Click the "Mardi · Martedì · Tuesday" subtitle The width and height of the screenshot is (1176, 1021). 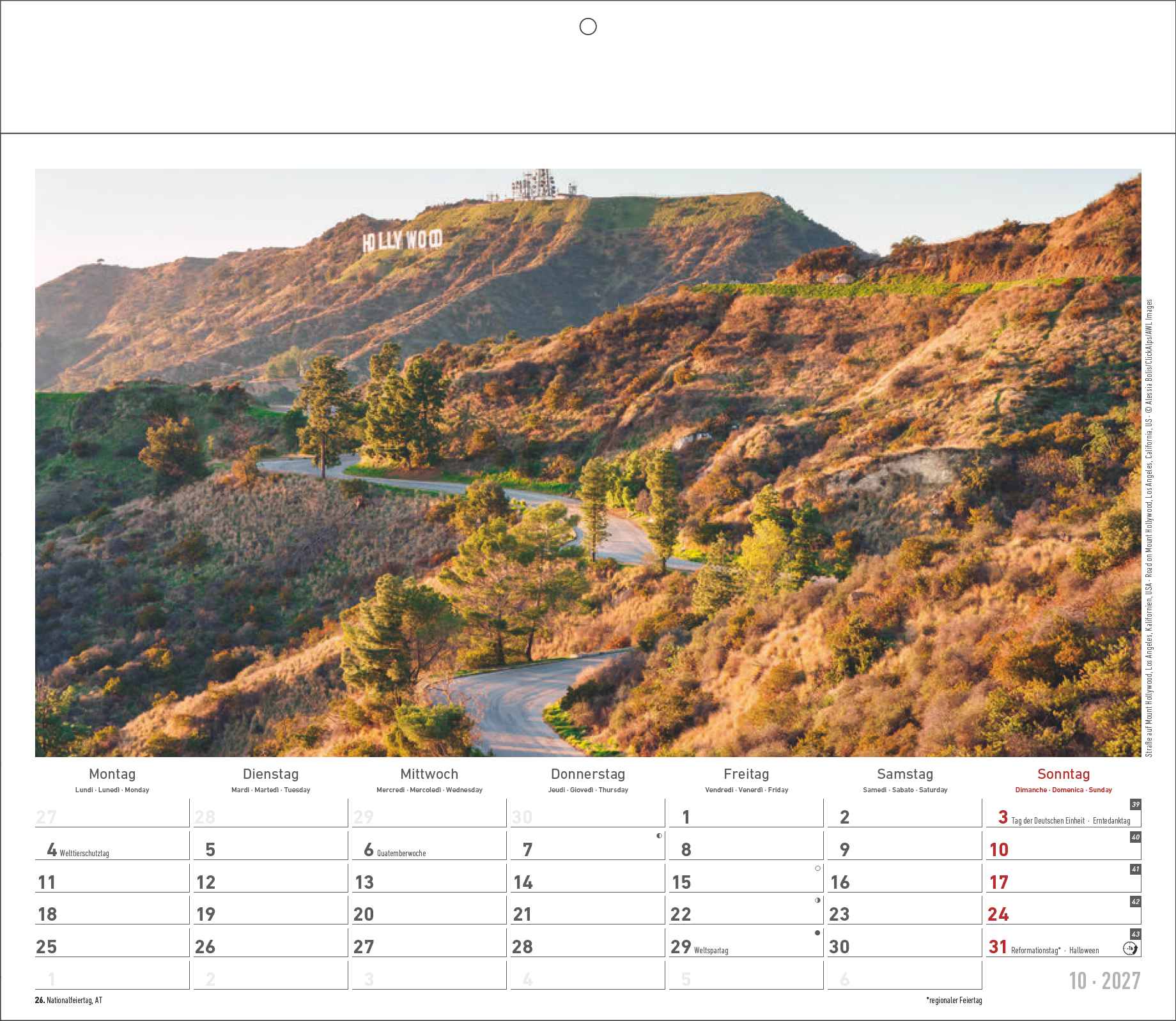tap(271, 790)
